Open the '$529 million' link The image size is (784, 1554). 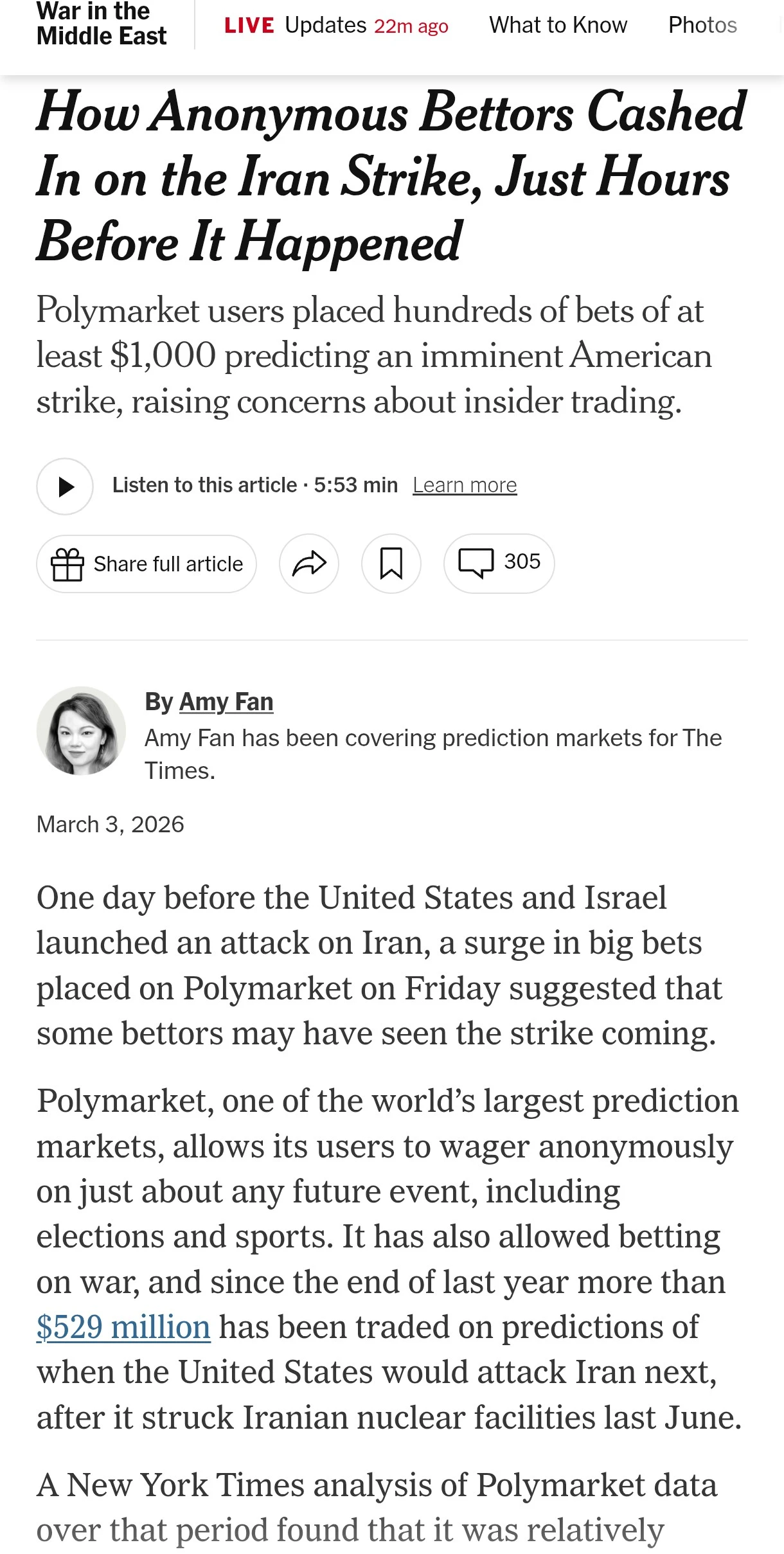coord(123,1327)
